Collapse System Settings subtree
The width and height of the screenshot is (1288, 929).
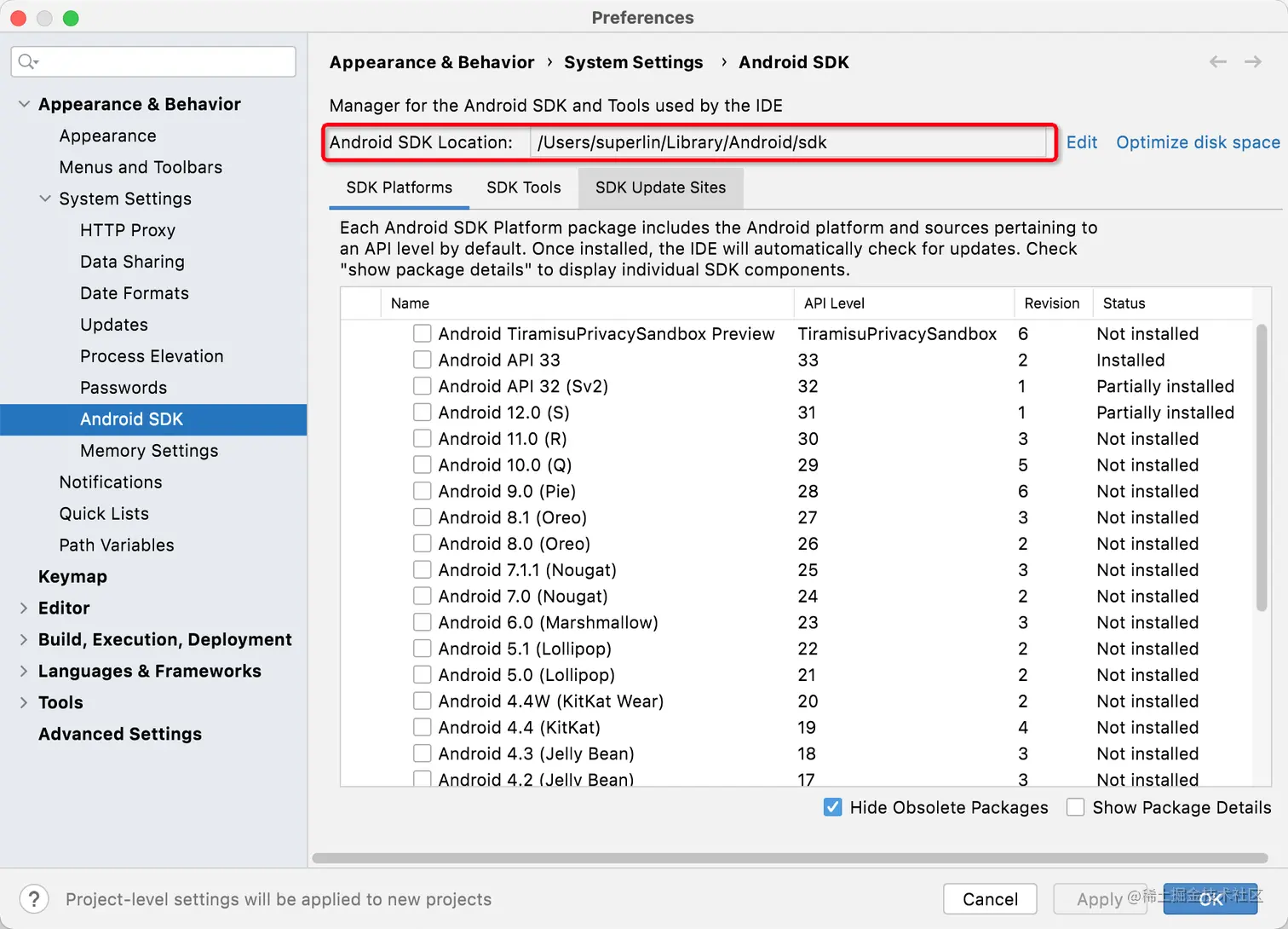[45, 199]
